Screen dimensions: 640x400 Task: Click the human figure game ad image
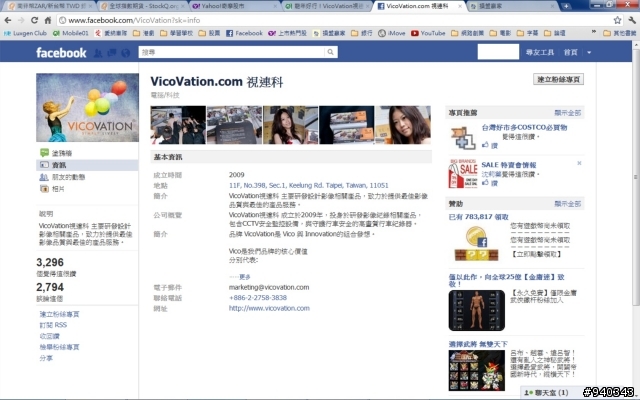(476, 310)
